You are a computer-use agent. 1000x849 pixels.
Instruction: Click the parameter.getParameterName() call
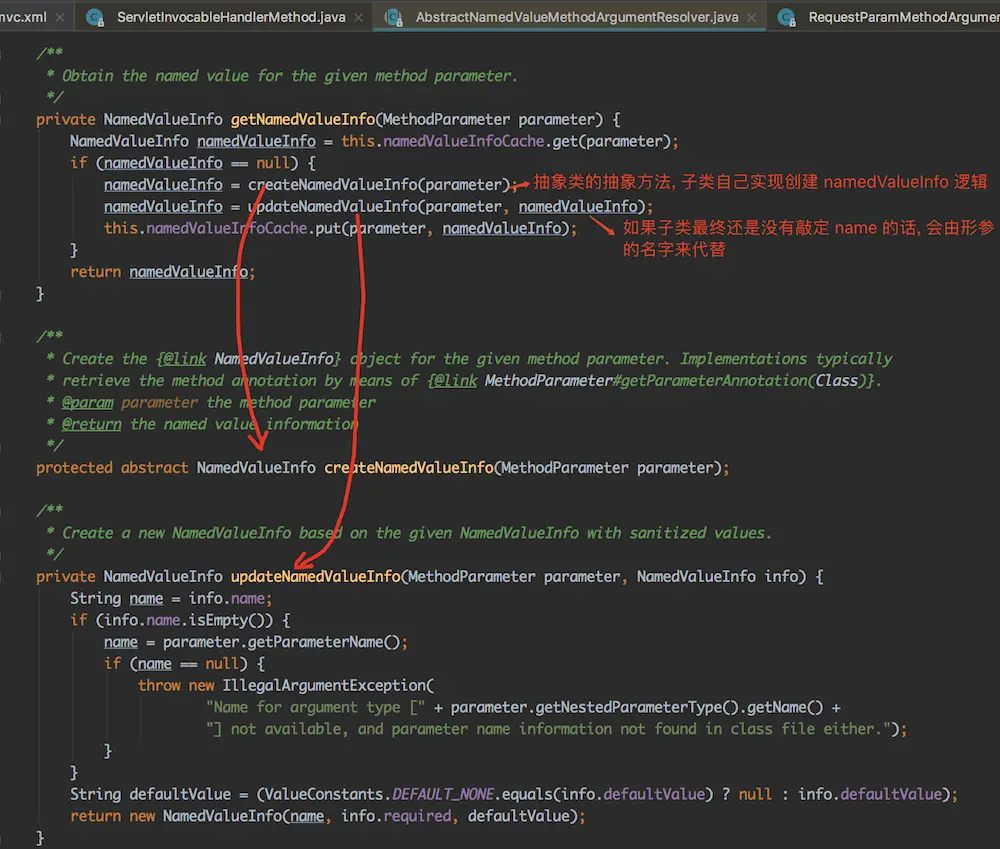click(x=285, y=641)
